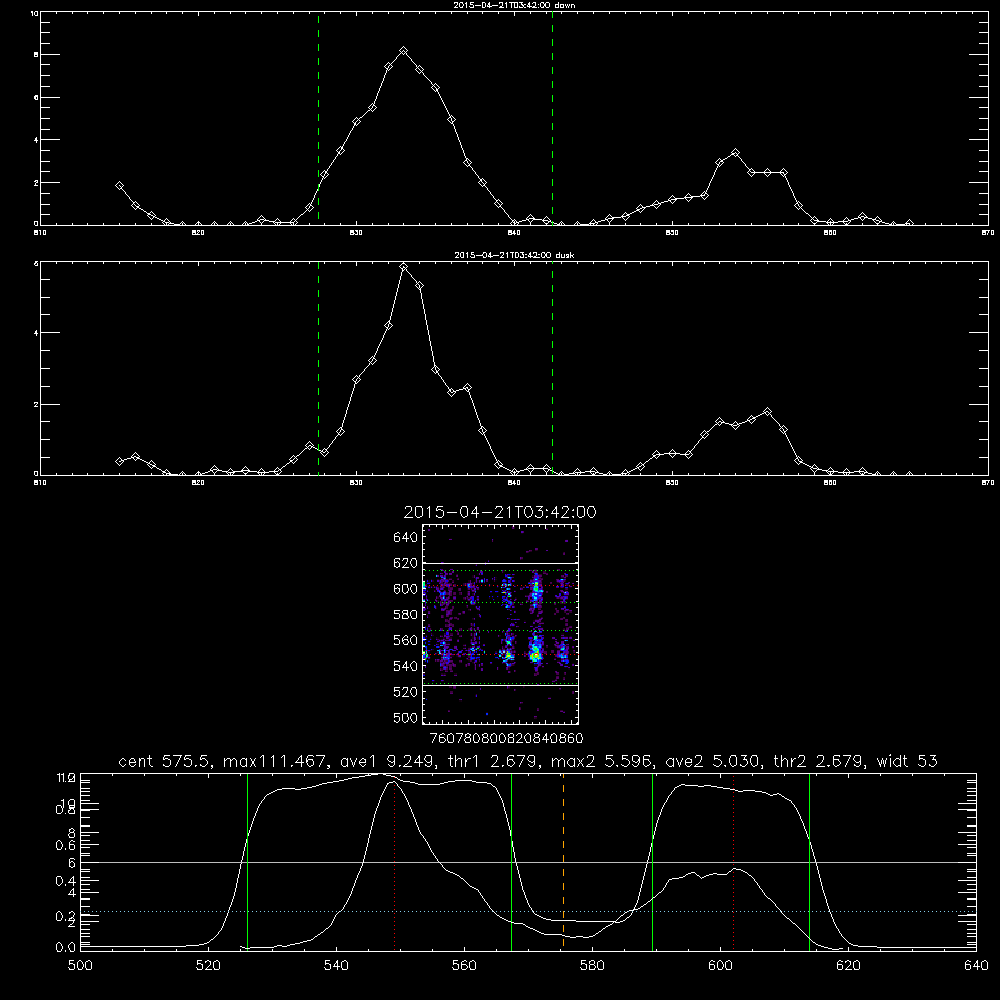Click the dusk plot title '2015-04-21T03:42:00 dusk'
The image size is (1000, 1000).
click(x=514, y=255)
